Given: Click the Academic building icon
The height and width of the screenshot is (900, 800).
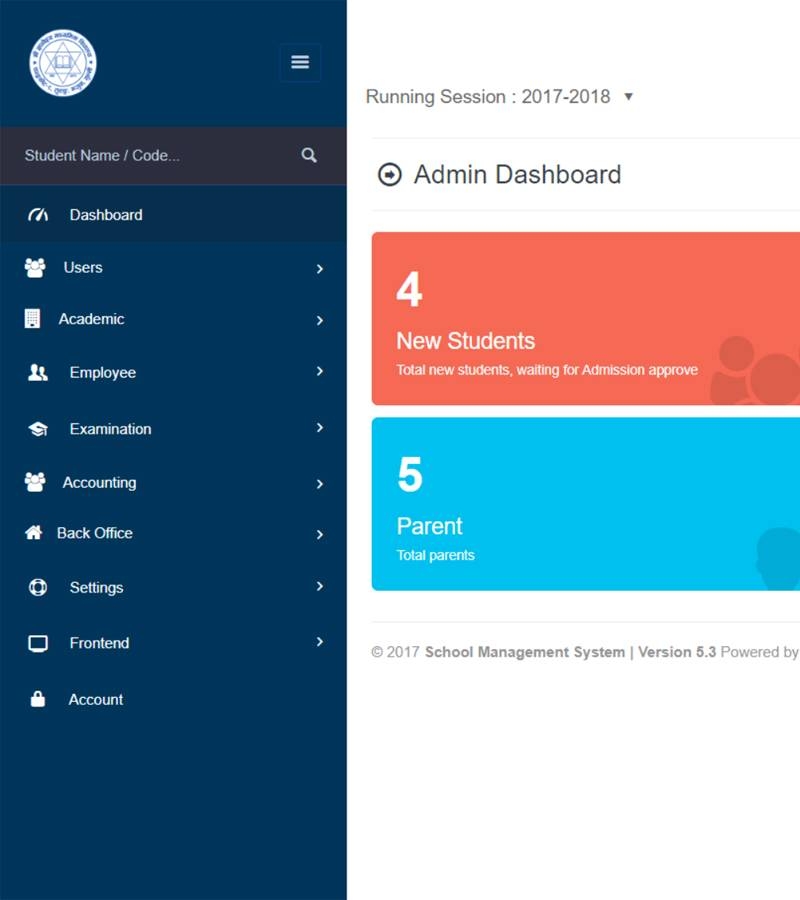Looking at the screenshot, I should 33,319.
